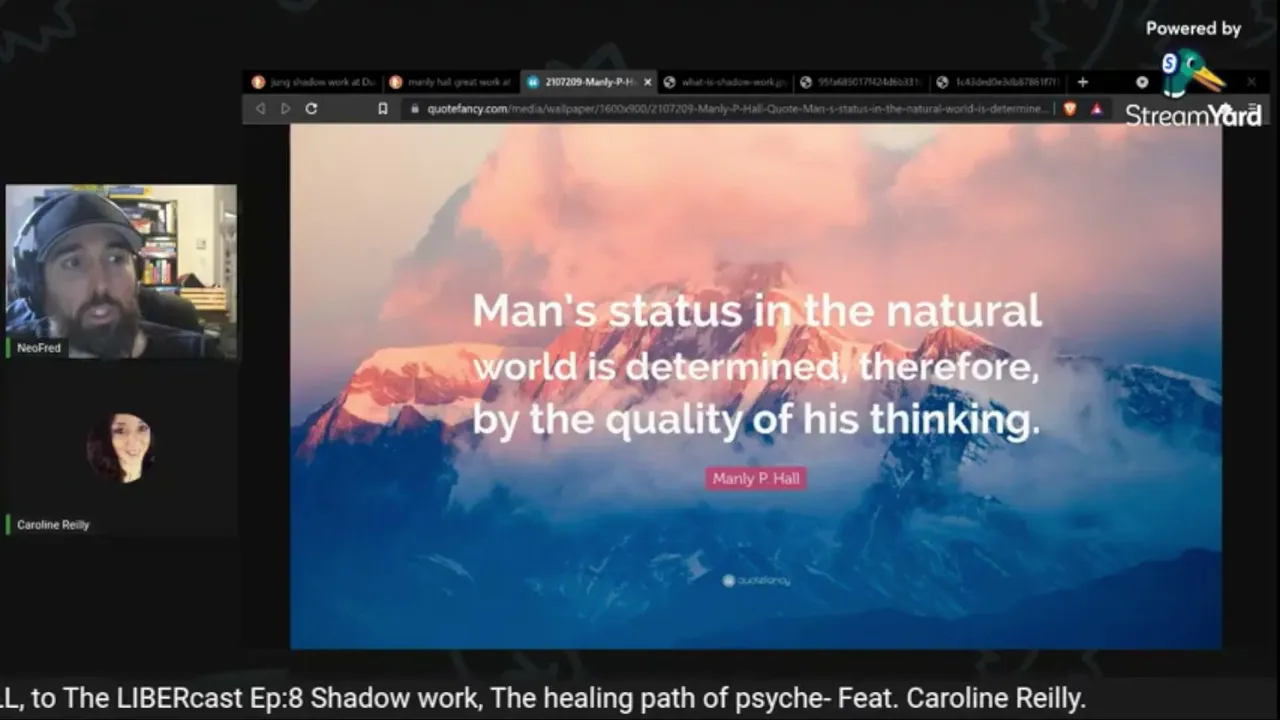Click the 'NeoFred' name label
Screen dimensions: 1280x720
pyautogui.click(x=39, y=348)
